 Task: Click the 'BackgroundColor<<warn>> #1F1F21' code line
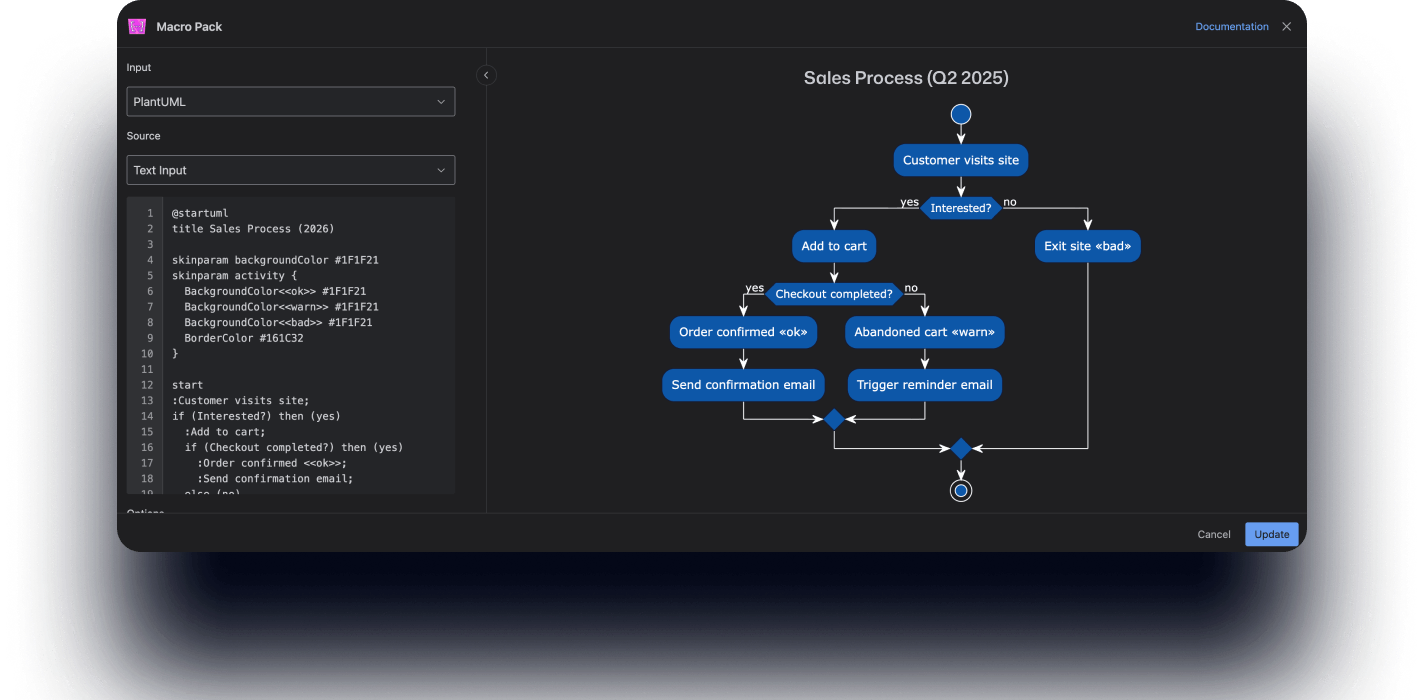pos(281,307)
